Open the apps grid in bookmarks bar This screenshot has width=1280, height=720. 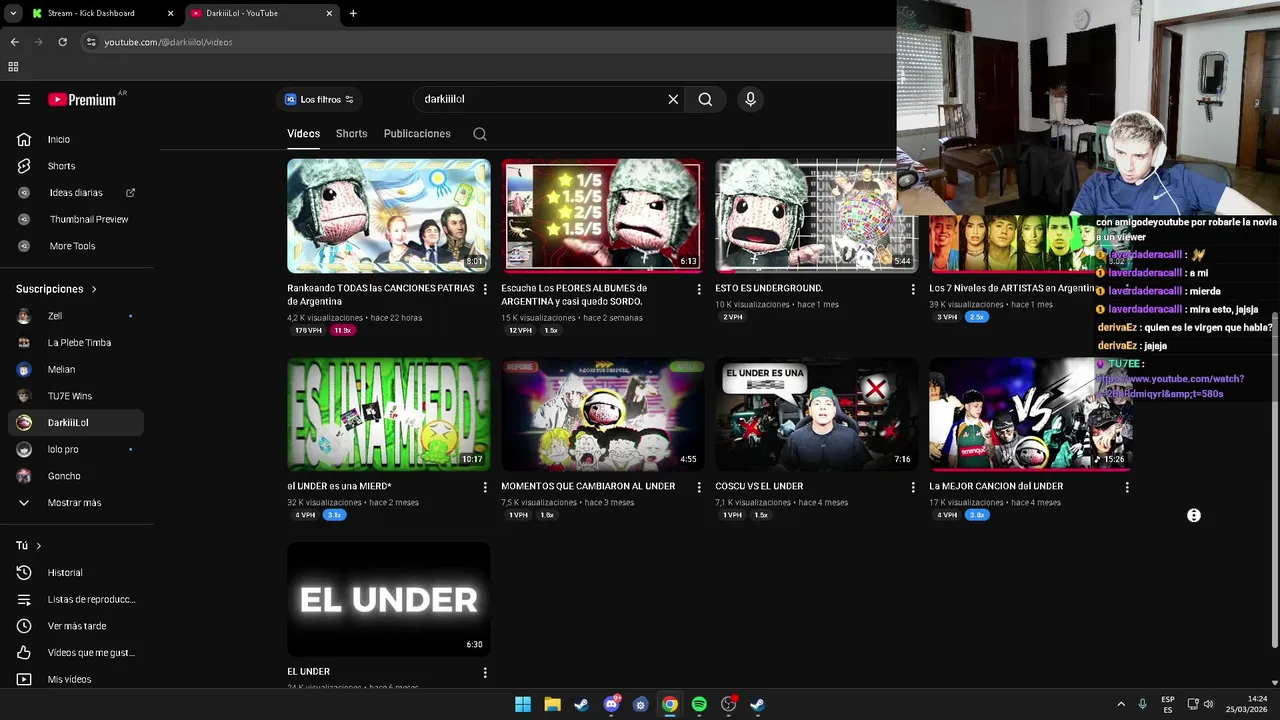(13, 67)
